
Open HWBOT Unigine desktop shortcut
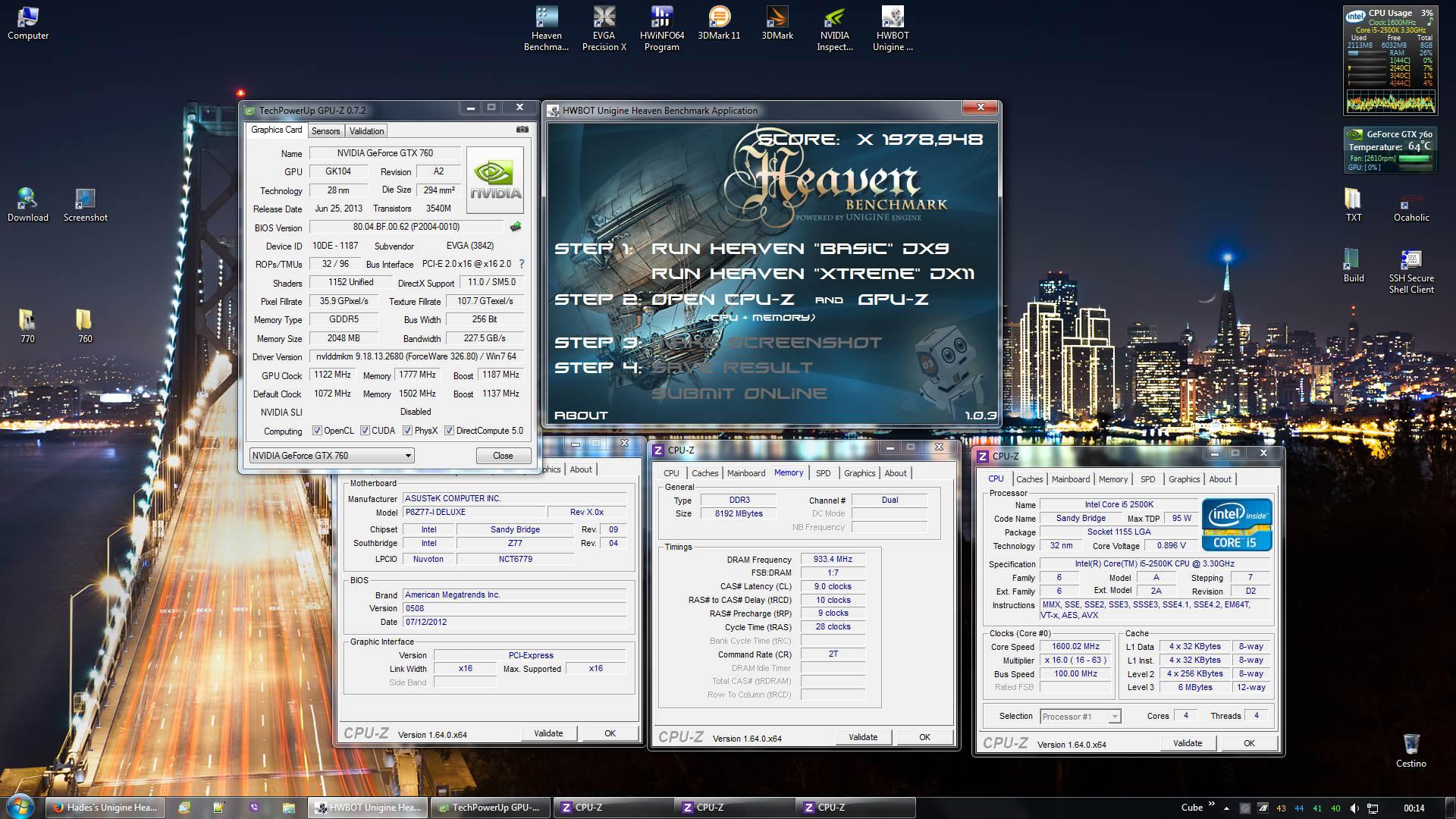pyautogui.click(x=893, y=29)
